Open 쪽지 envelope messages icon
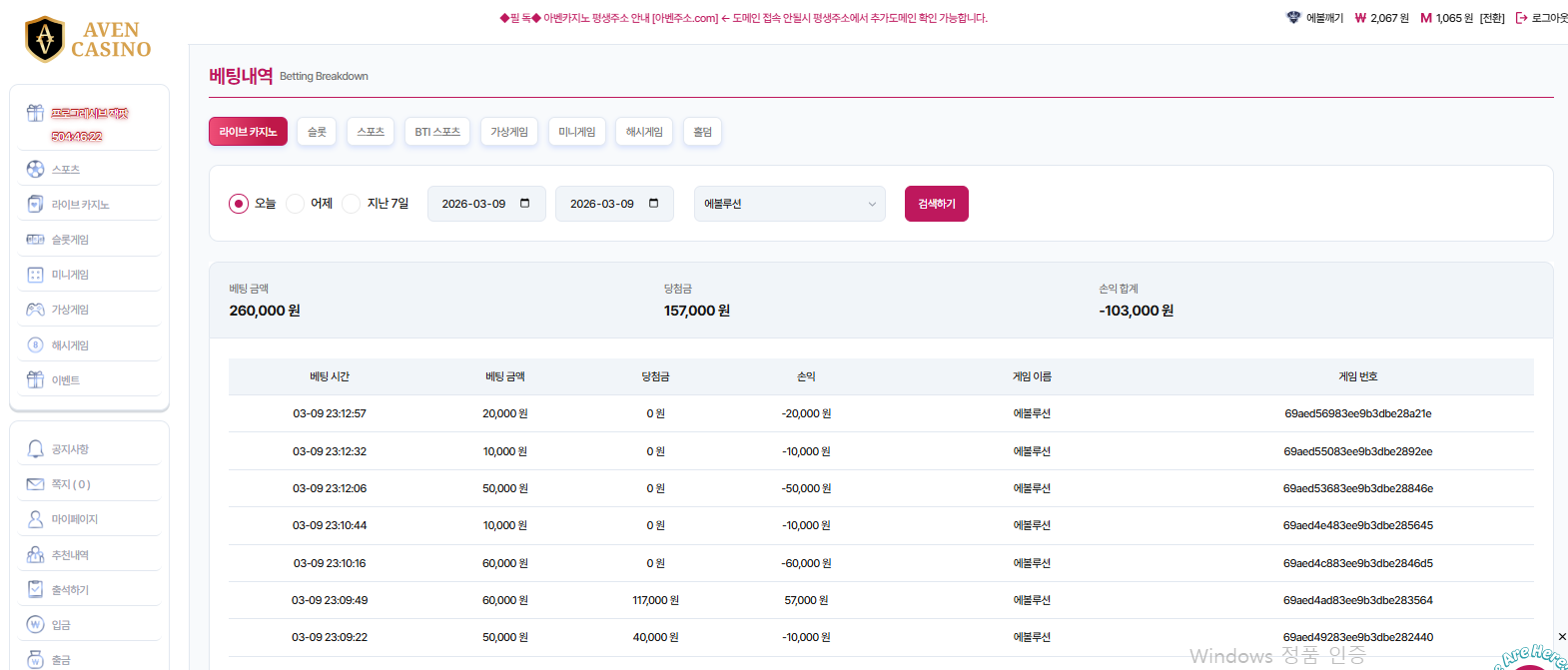This screenshot has height=670, width=1568. point(35,484)
